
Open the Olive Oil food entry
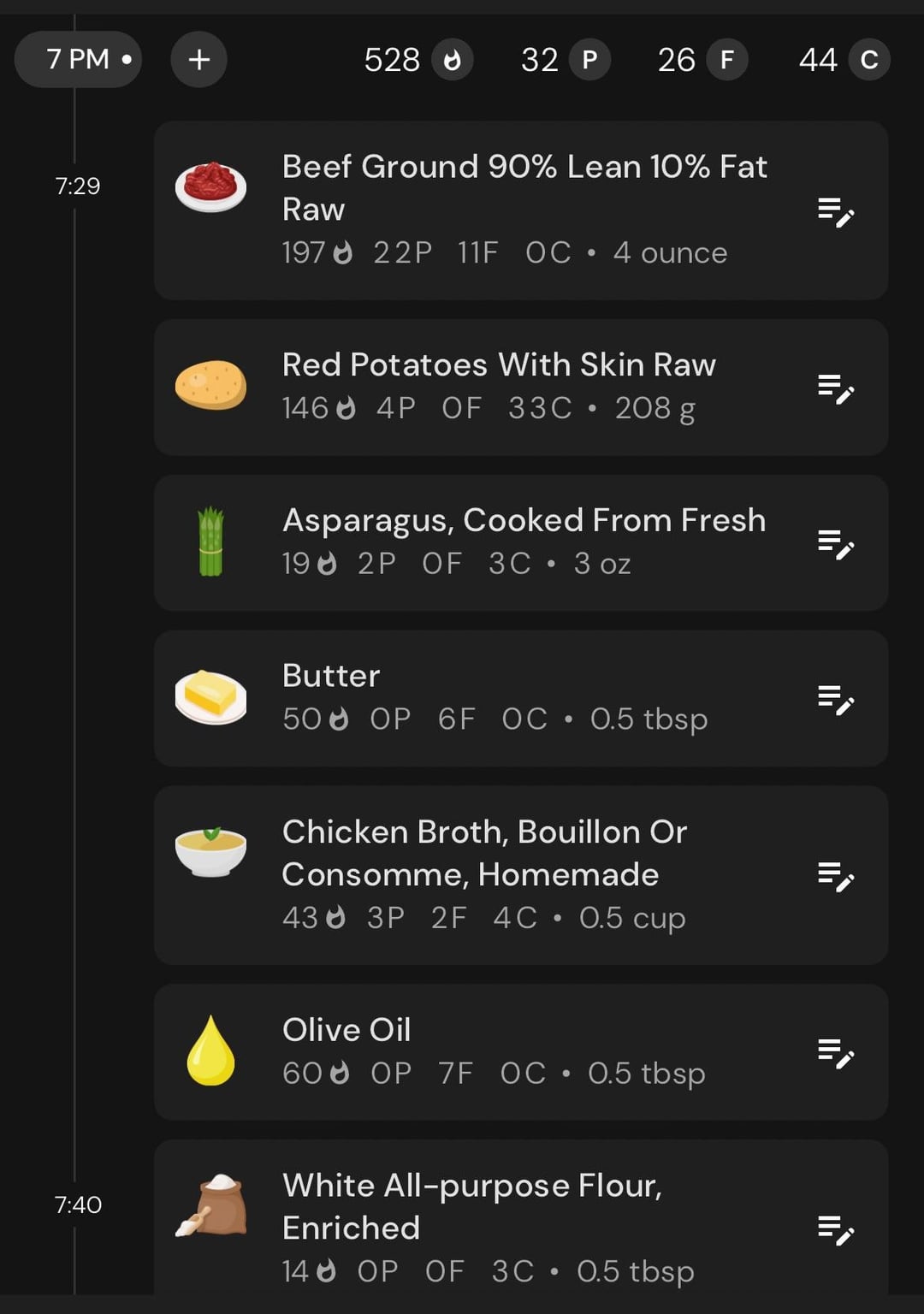(521, 1052)
